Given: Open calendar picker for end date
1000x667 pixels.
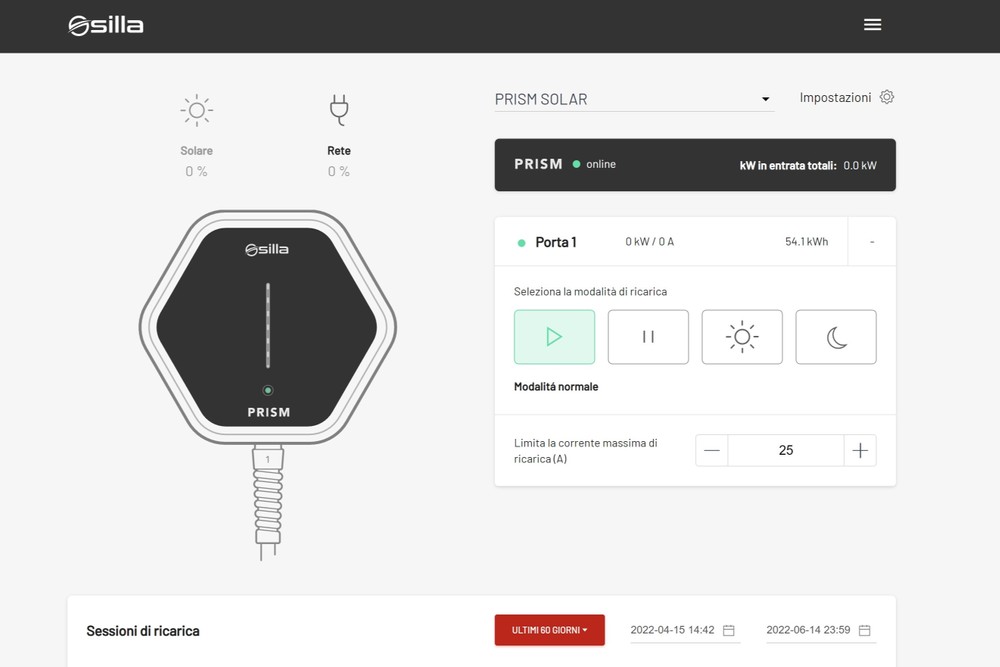Looking at the screenshot, I should click(x=865, y=630).
